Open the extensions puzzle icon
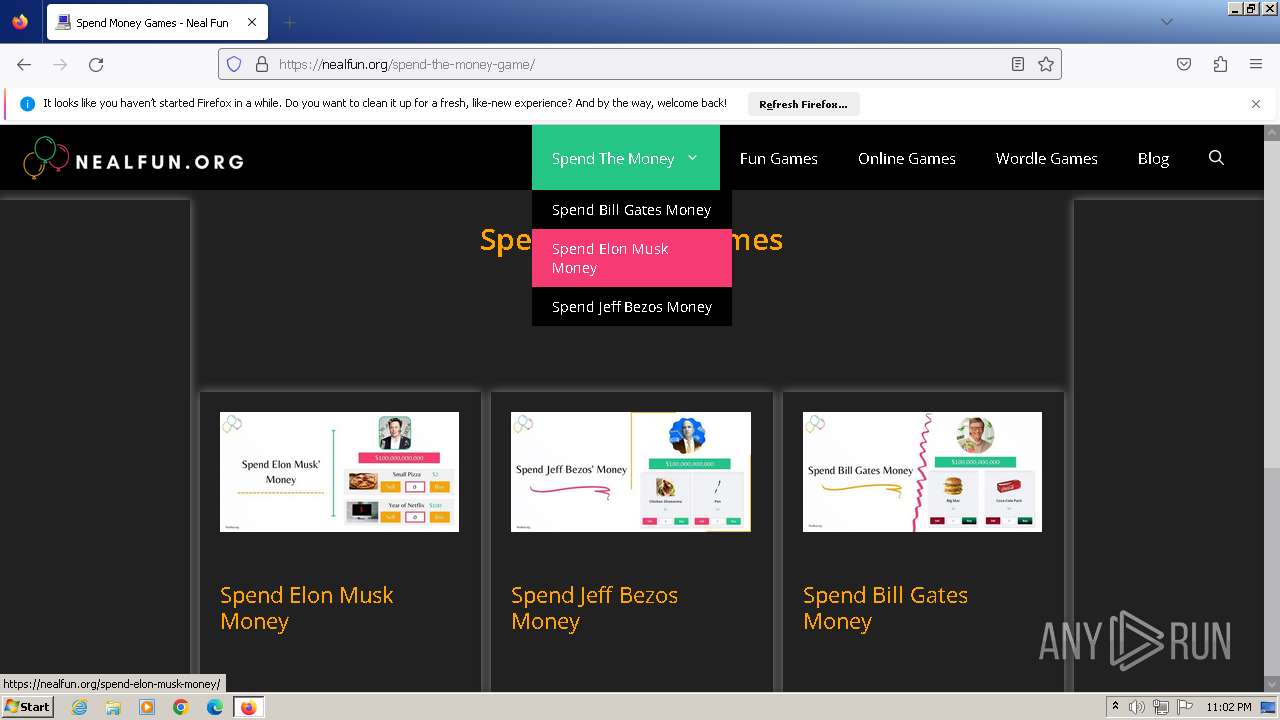1280x720 pixels. pyautogui.click(x=1220, y=64)
